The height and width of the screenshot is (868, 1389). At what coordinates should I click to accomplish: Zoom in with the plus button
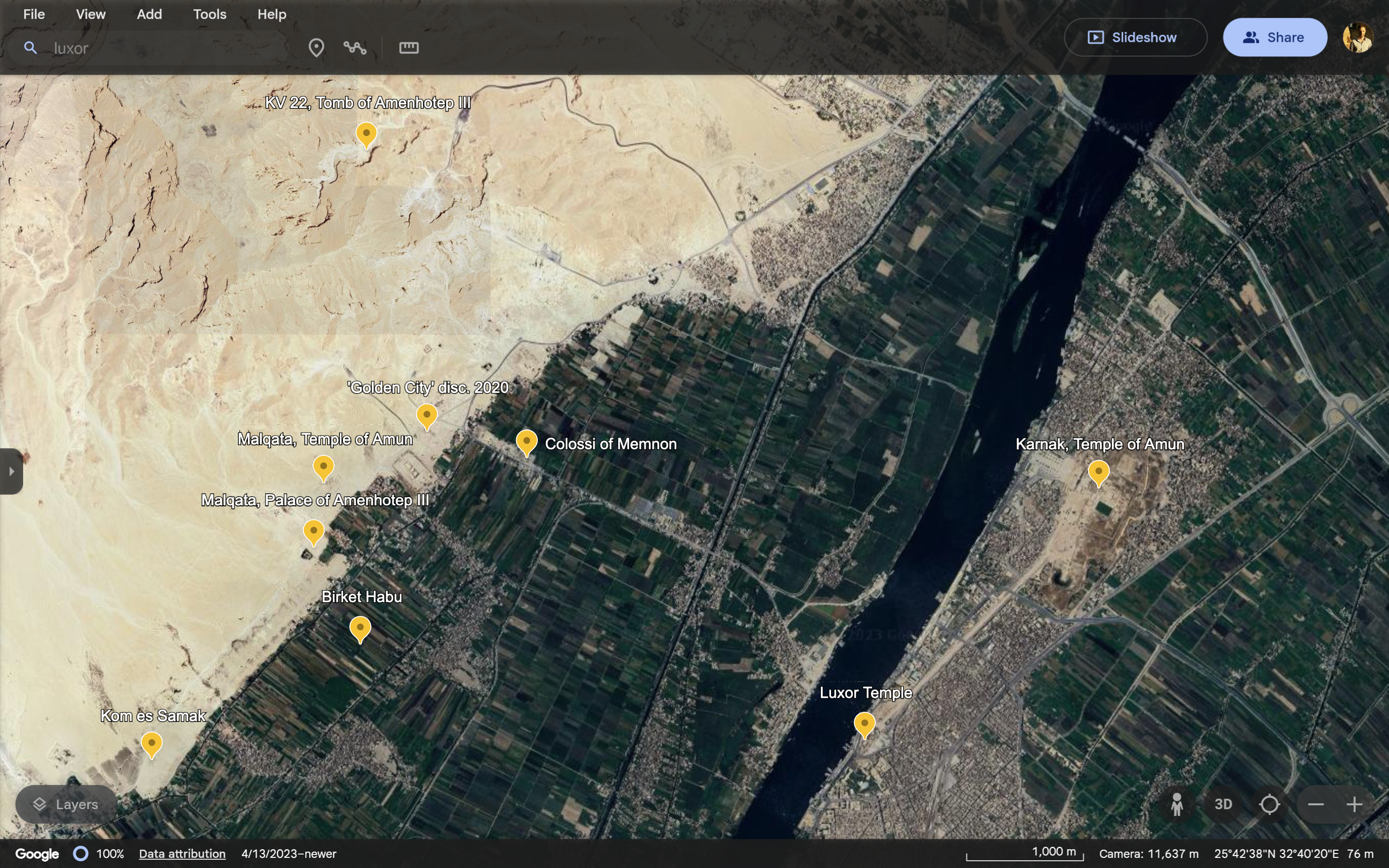tap(1354, 804)
